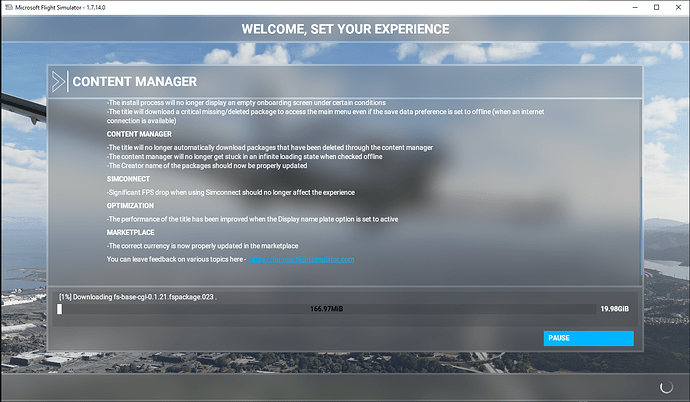This screenshot has height=402, width=690.
Task: Open the forums.flightsimulator.com feedback link
Action: (x=301, y=259)
